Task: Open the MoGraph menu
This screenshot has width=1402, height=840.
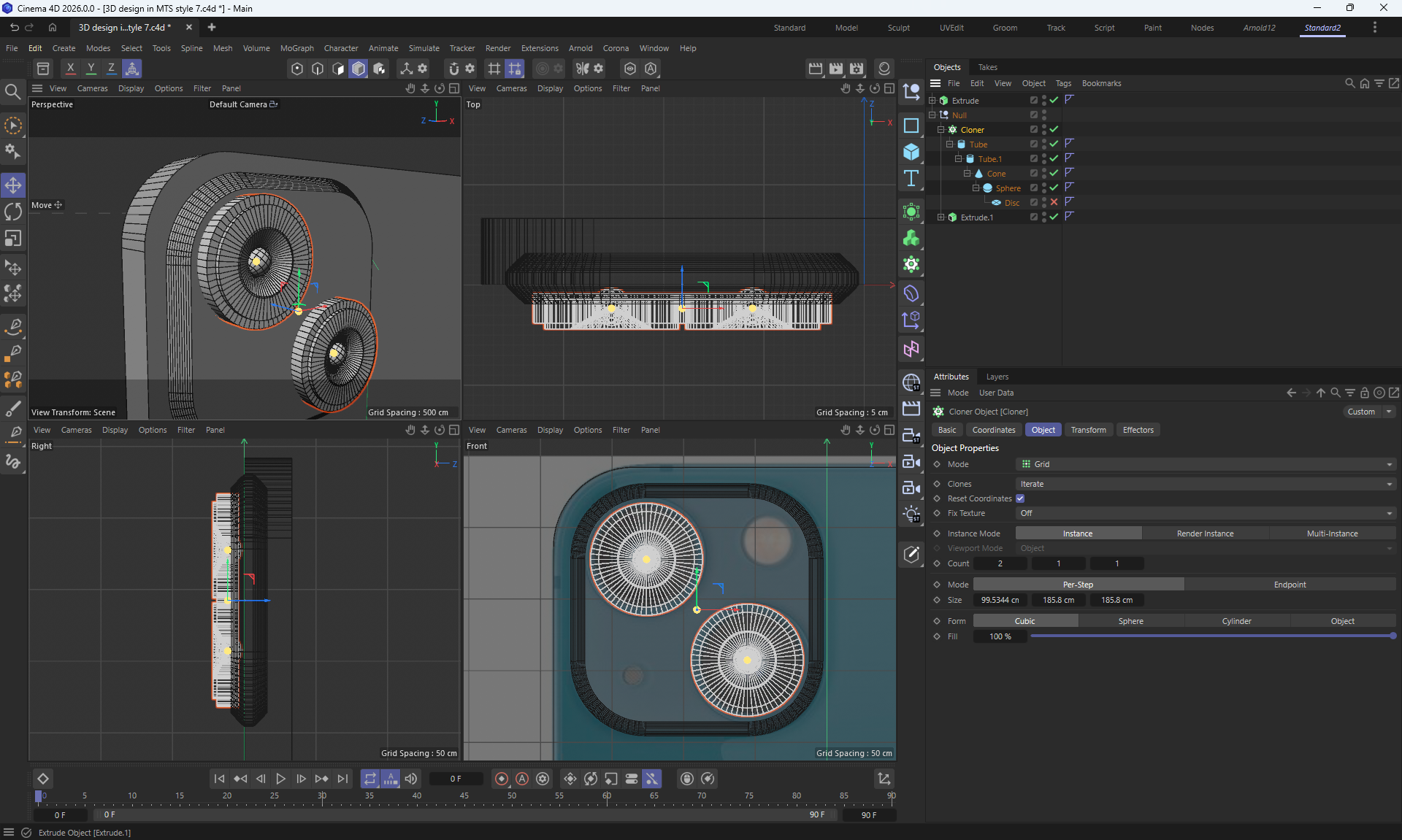Action: coord(296,48)
